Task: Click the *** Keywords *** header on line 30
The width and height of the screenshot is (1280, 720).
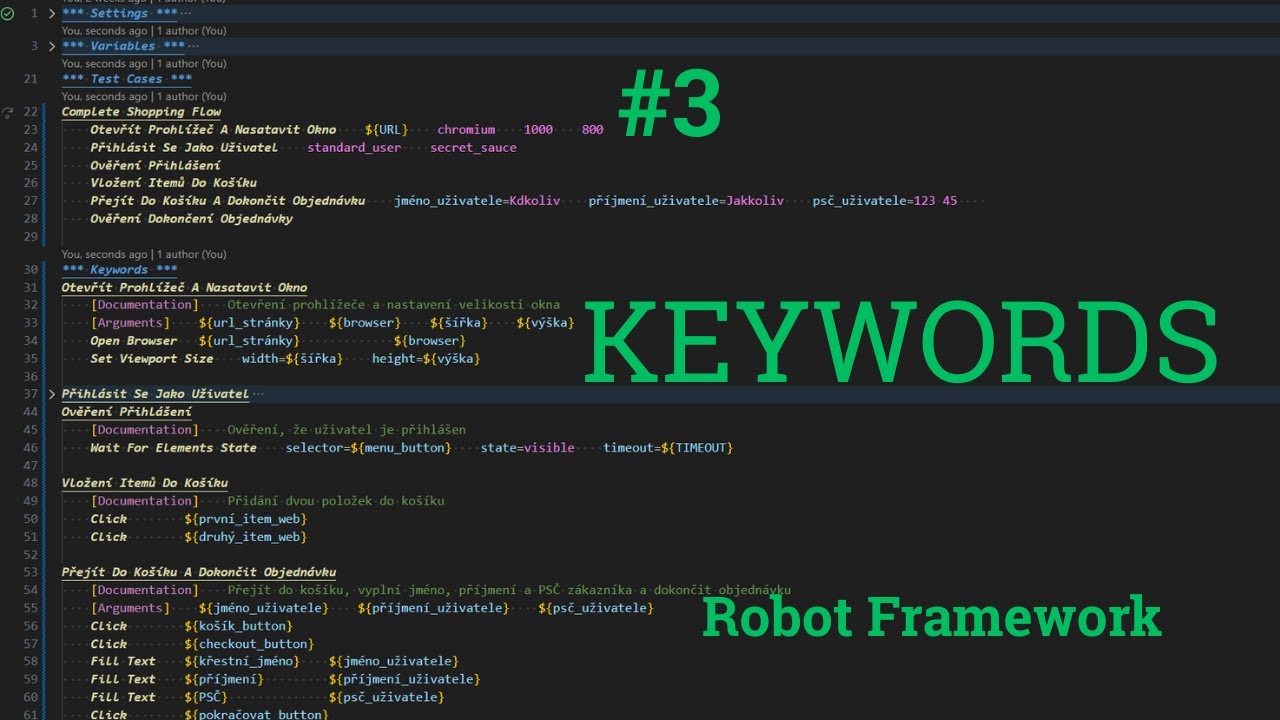Action: point(120,270)
